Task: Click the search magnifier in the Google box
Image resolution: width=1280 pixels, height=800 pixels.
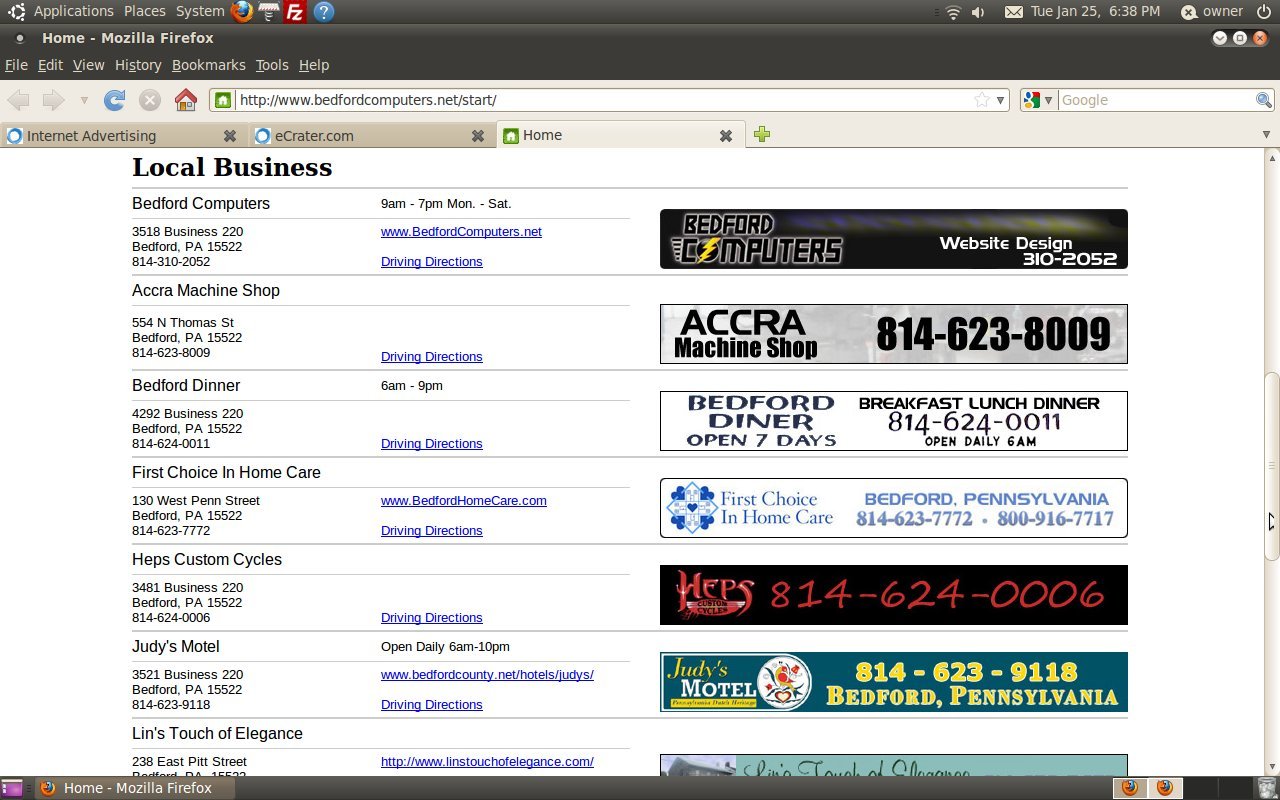Action: pos(1264,100)
